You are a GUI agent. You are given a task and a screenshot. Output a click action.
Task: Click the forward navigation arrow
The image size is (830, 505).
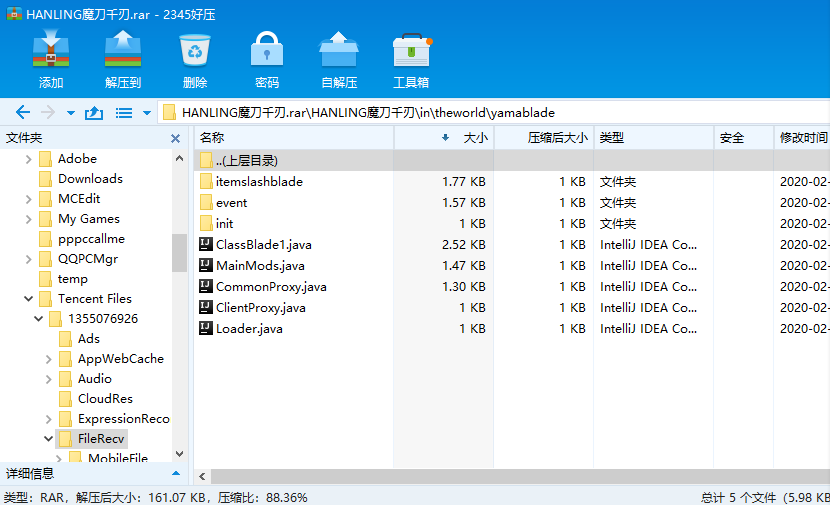pyautogui.click(x=48, y=112)
